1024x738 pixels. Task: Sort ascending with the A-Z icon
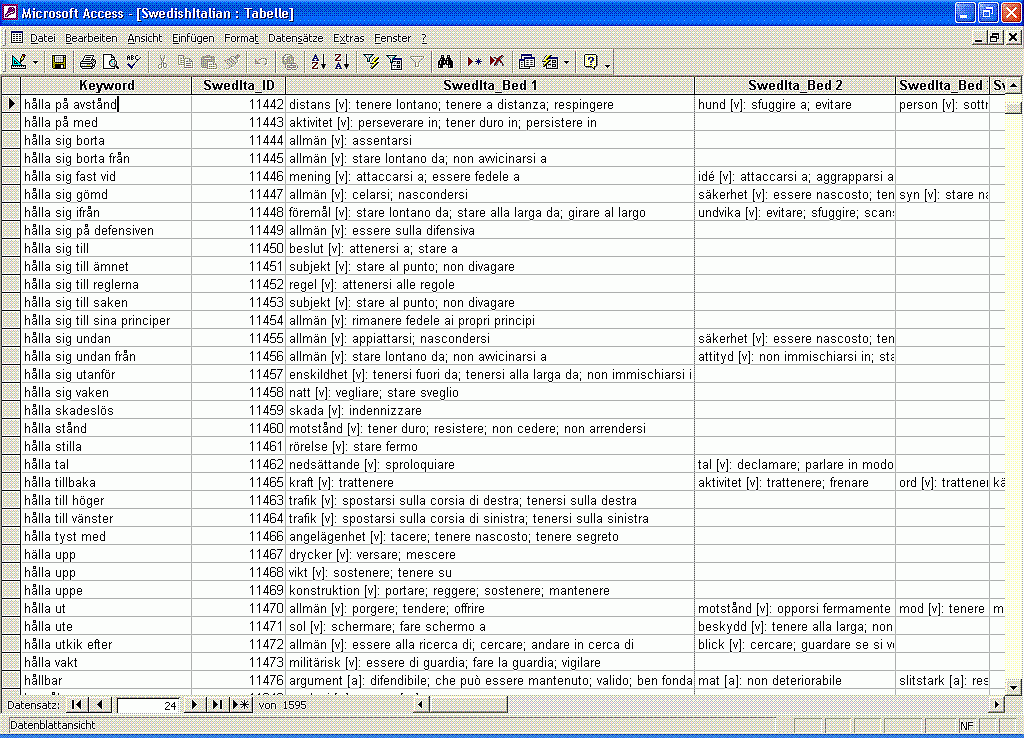pos(319,62)
